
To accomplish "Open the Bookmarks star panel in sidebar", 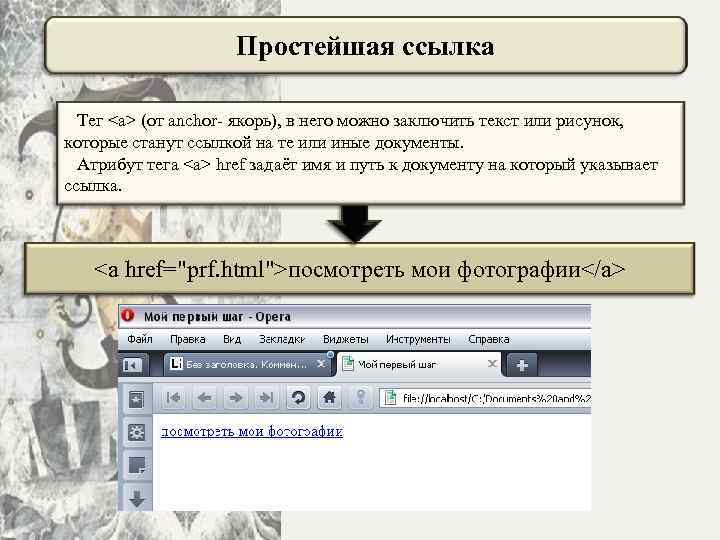I will [136, 399].
